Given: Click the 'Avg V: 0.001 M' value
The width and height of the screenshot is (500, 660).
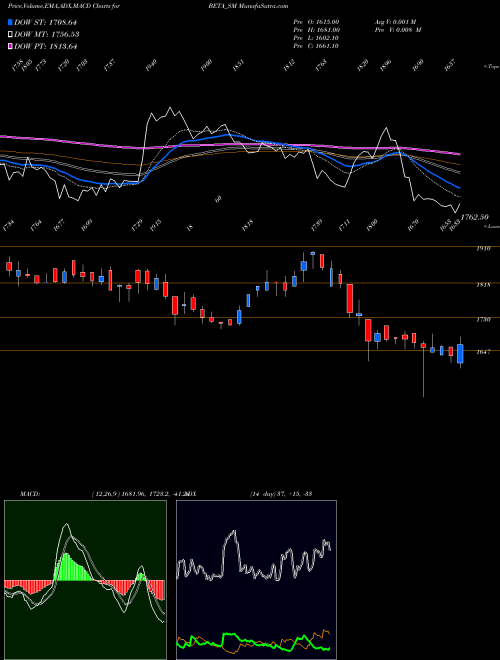Looking at the screenshot, I should (396, 22).
